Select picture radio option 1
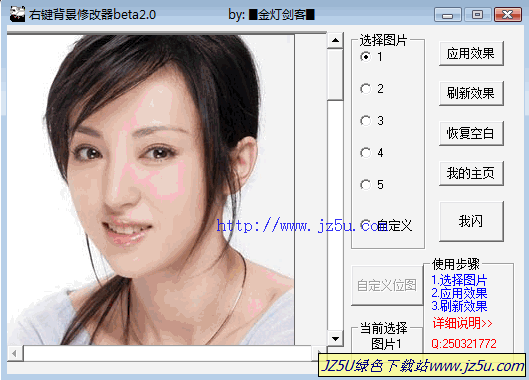The image size is (529, 380). pyautogui.click(x=372, y=57)
